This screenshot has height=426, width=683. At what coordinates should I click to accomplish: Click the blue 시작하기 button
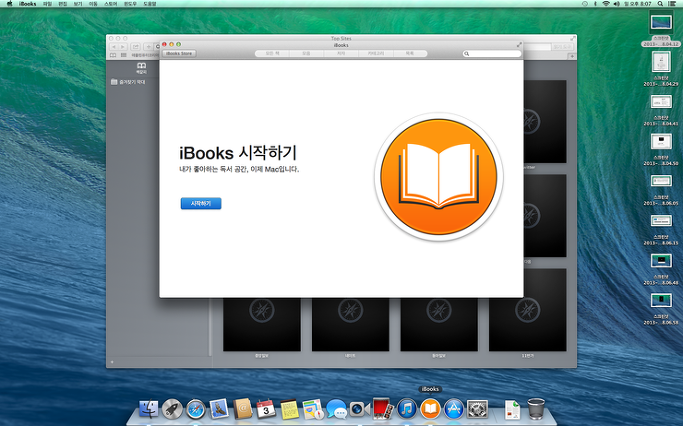coord(201,203)
